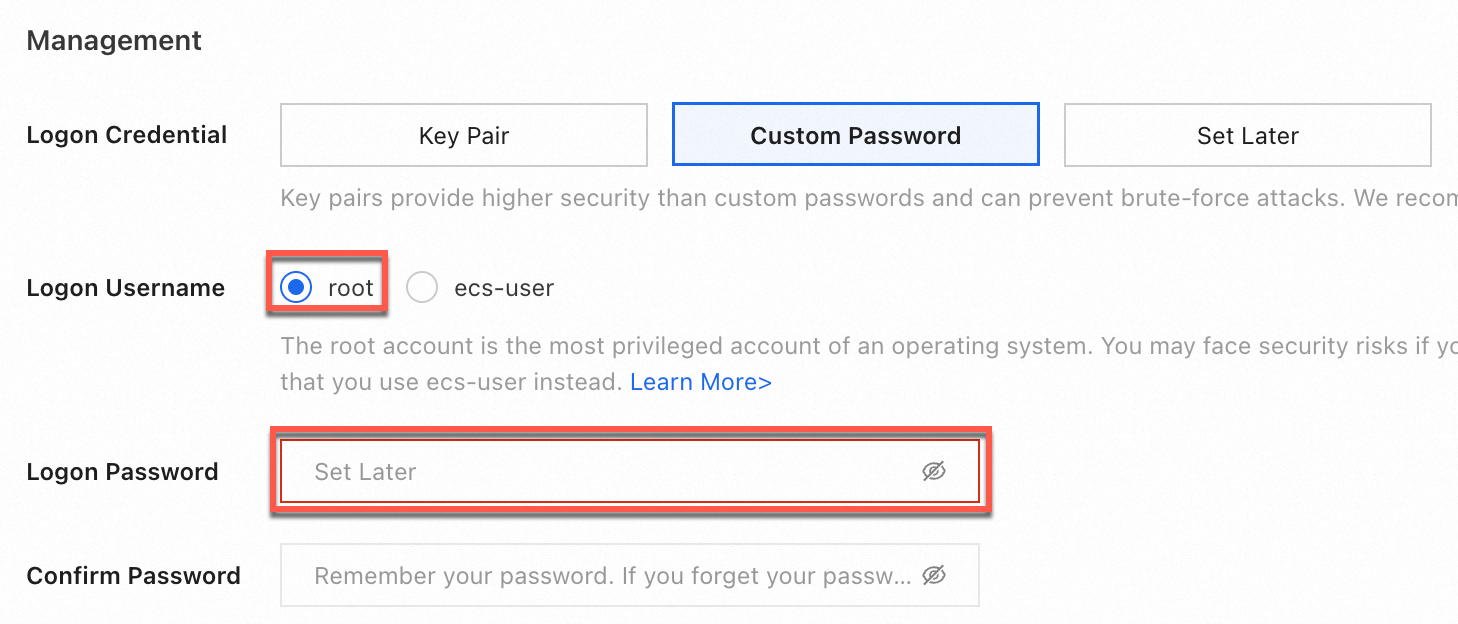
Task: Toggle visibility eye icon in Confirm Password
Action: pyautogui.click(x=933, y=575)
